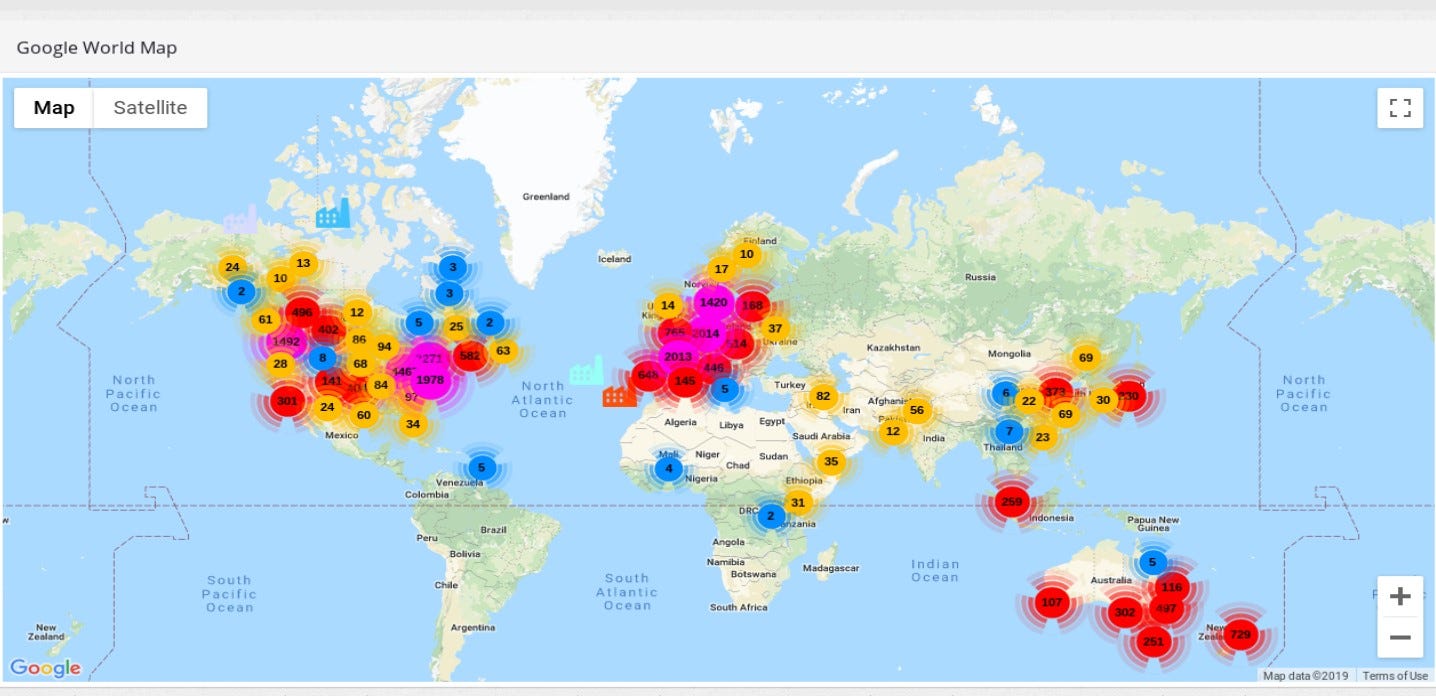This screenshot has width=1436, height=696.
Task: Select the blue 8 cluster marker
Action: (x=322, y=357)
